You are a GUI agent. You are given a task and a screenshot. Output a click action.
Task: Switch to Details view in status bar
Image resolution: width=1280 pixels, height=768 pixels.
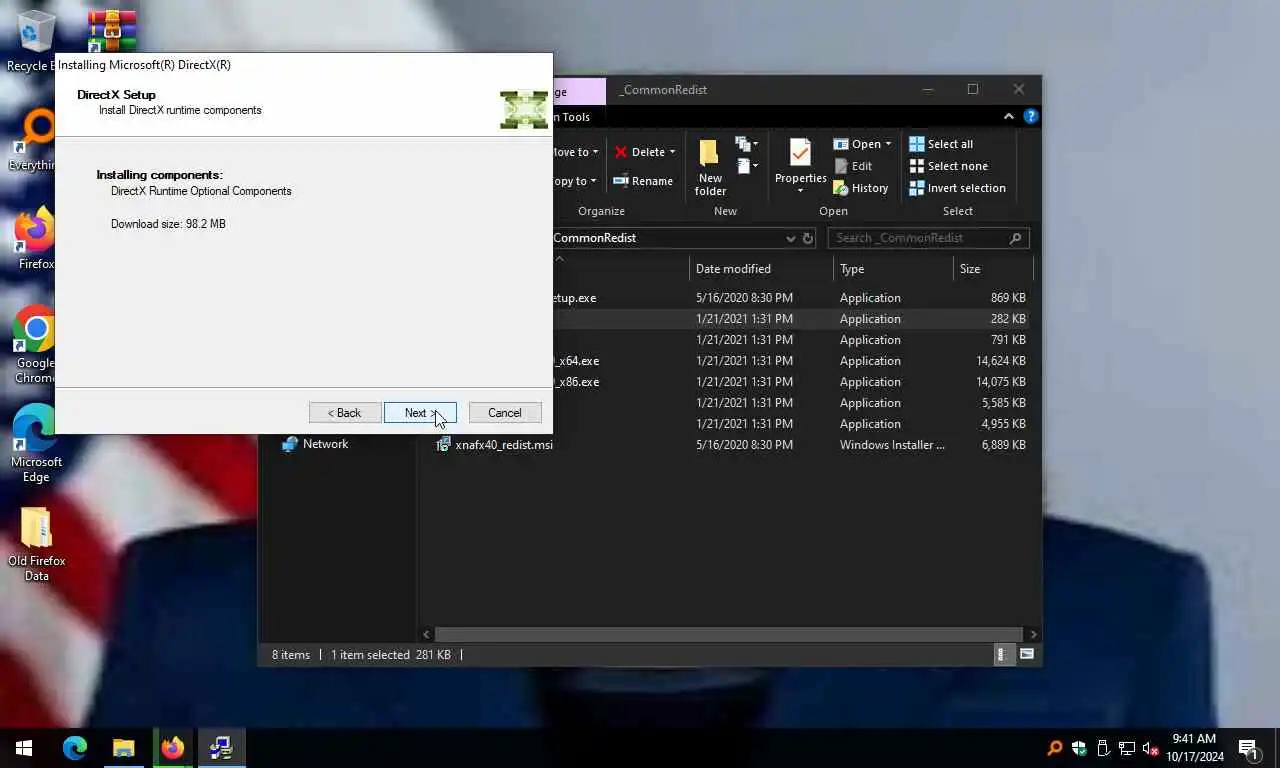1002,655
